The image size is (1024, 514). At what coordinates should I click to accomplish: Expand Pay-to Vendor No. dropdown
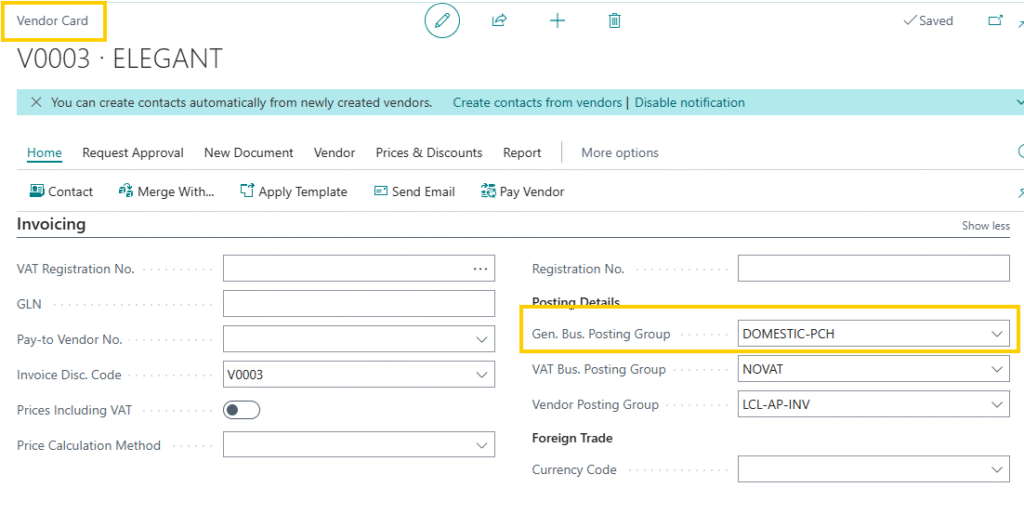482,340
